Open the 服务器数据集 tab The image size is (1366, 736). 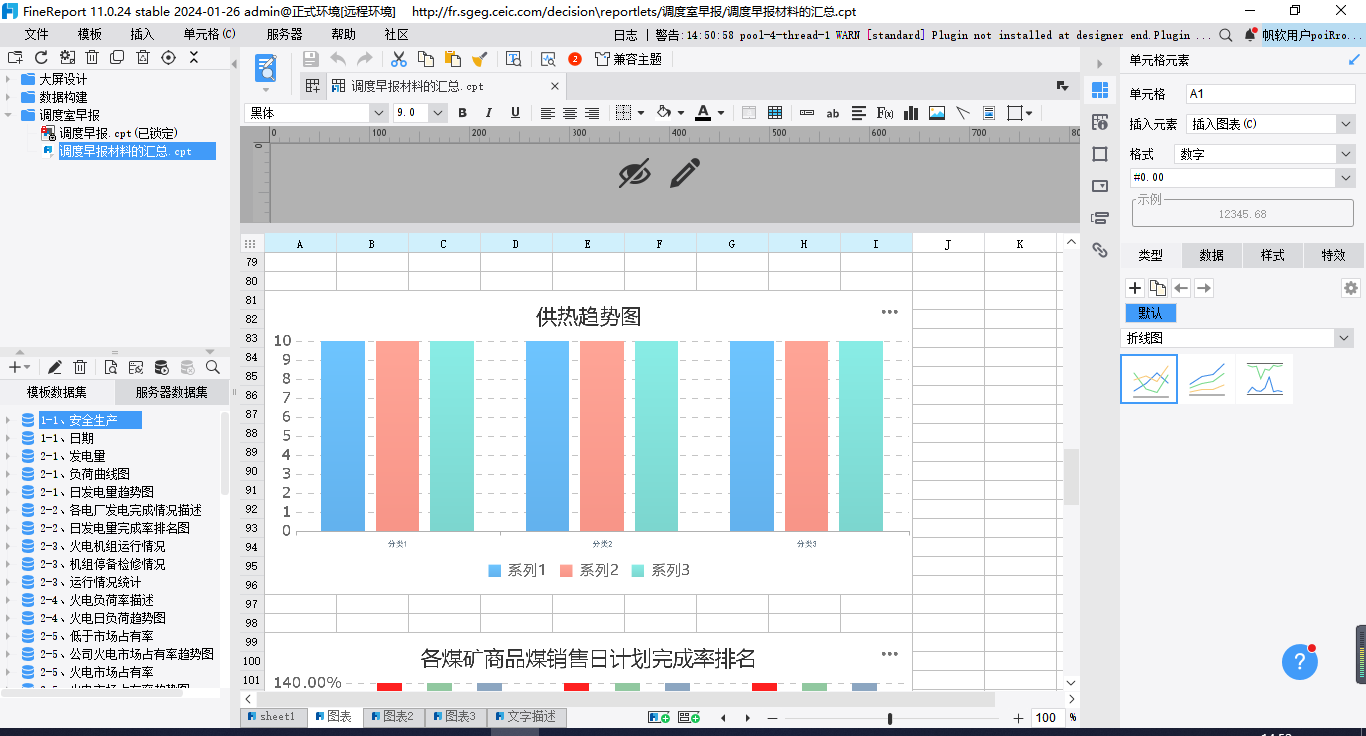(x=171, y=392)
